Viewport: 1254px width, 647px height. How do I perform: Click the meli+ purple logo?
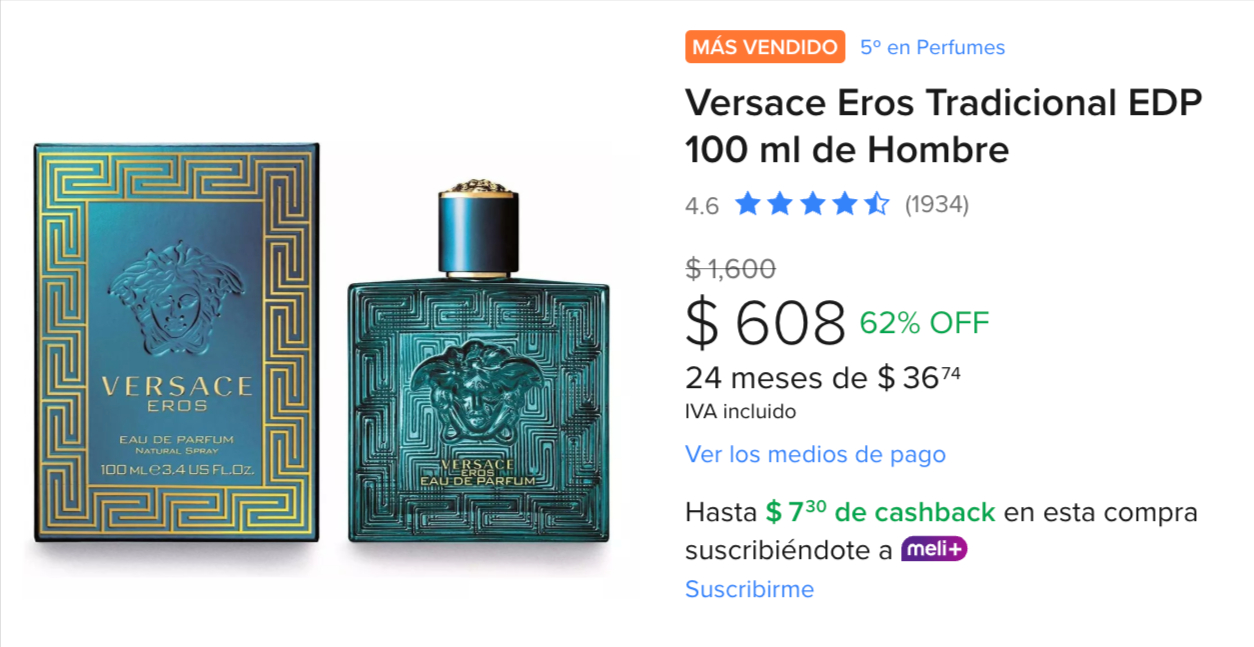pos(934,549)
